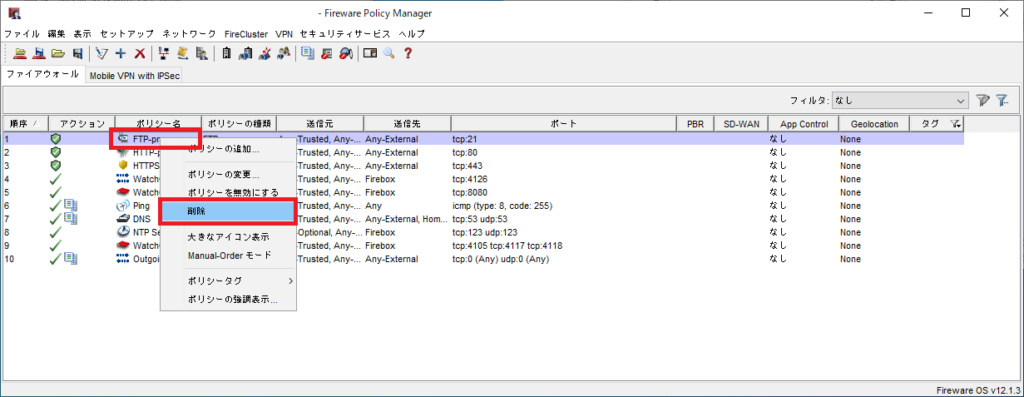This screenshot has height=397, width=1024.
Task: Click the ポート column header
Action: 564,124
